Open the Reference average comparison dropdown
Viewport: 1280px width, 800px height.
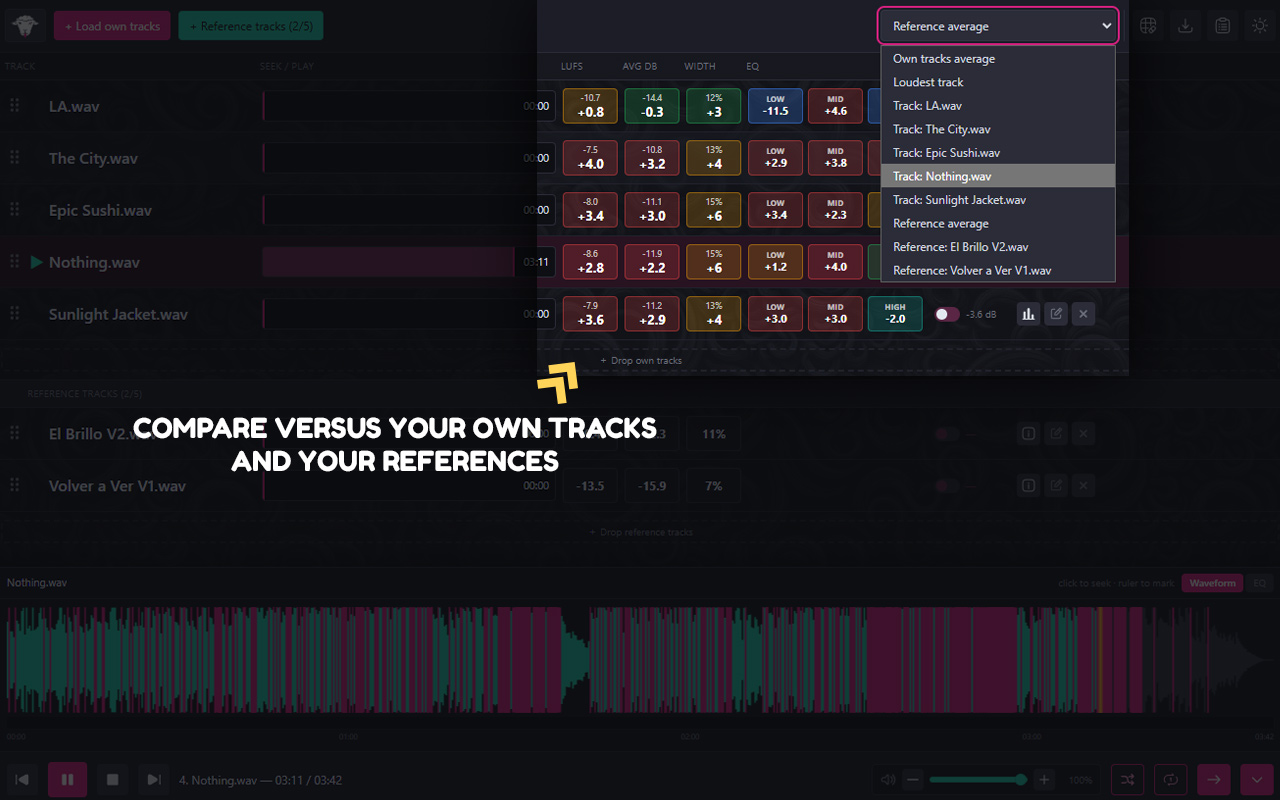tap(998, 26)
